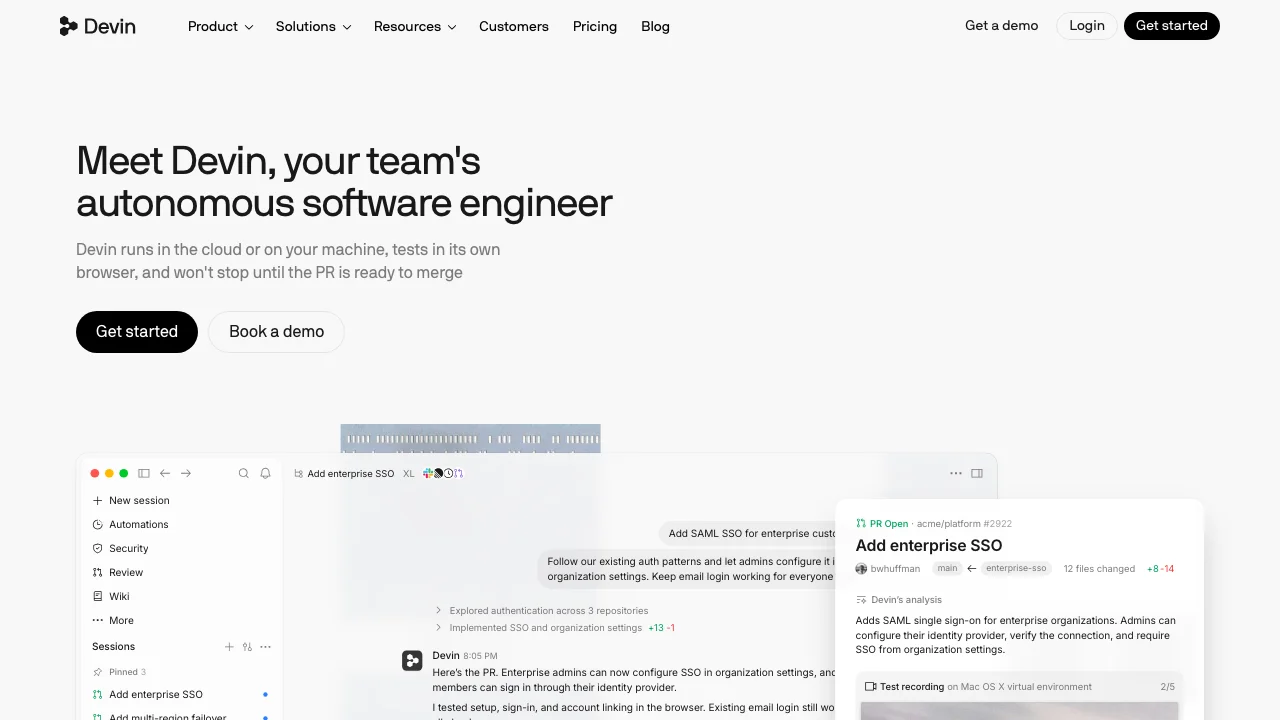Viewport: 1280px width, 720px height.
Task: Expand the Solutions dropdown menu
Action: click(x=313, y=26)
